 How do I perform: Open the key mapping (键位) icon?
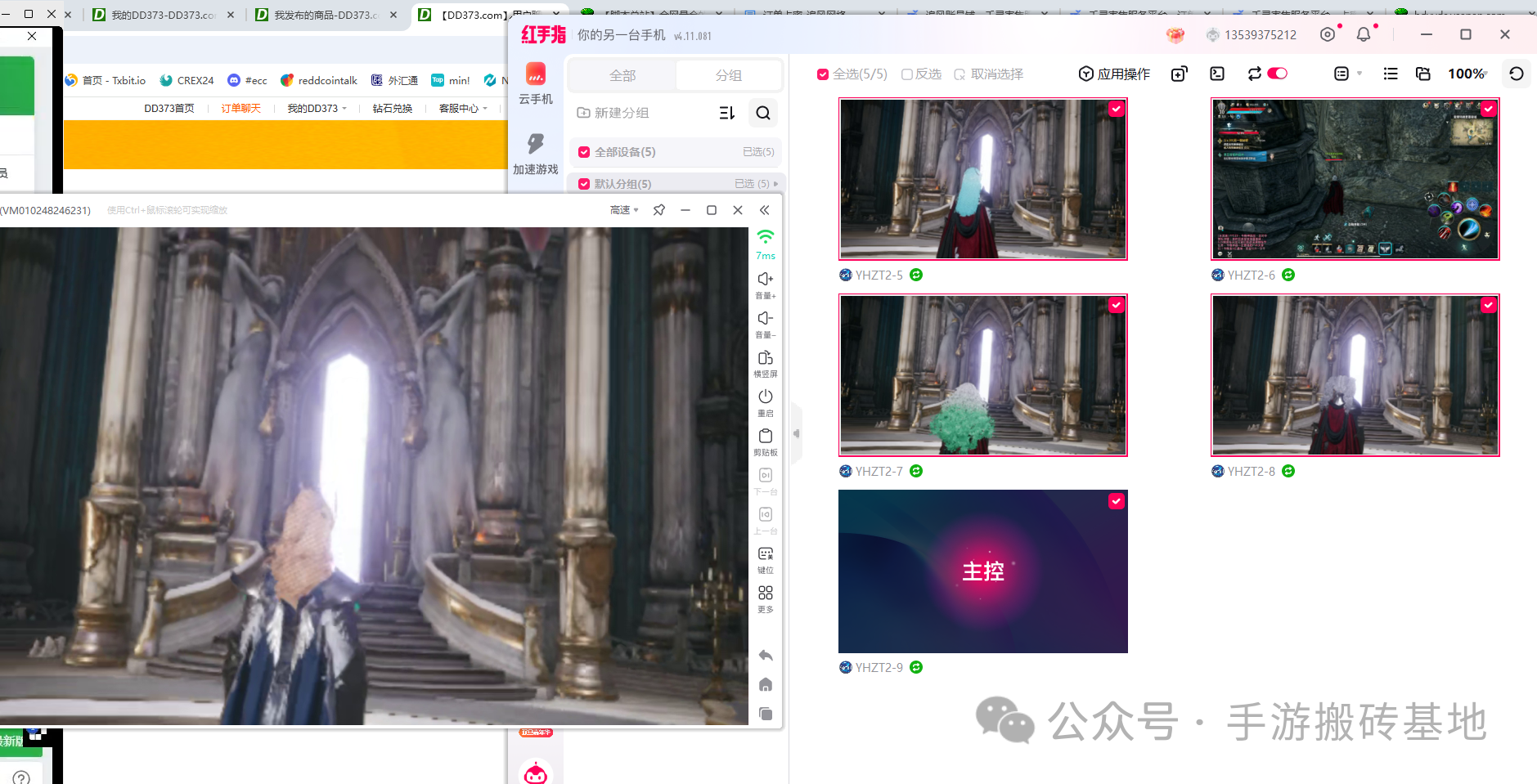tap(765, 554)
